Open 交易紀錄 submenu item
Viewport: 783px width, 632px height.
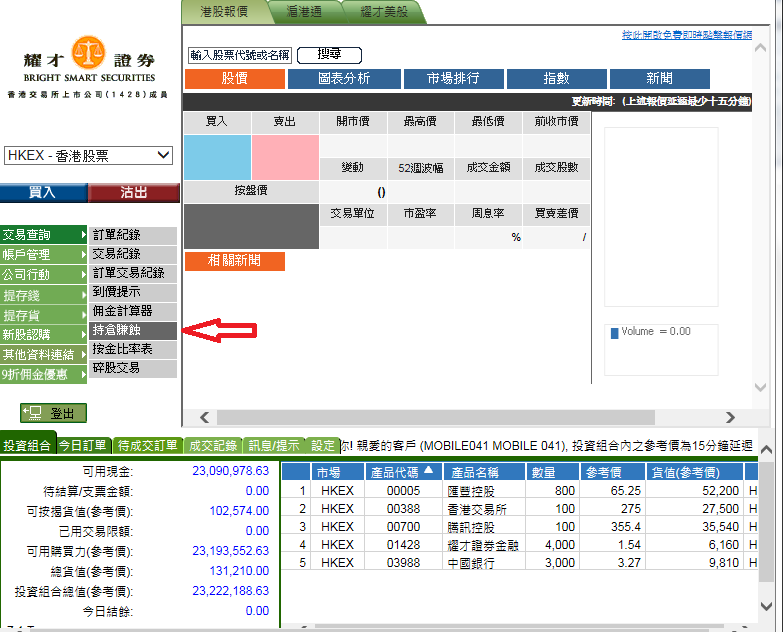coord(133,254)
